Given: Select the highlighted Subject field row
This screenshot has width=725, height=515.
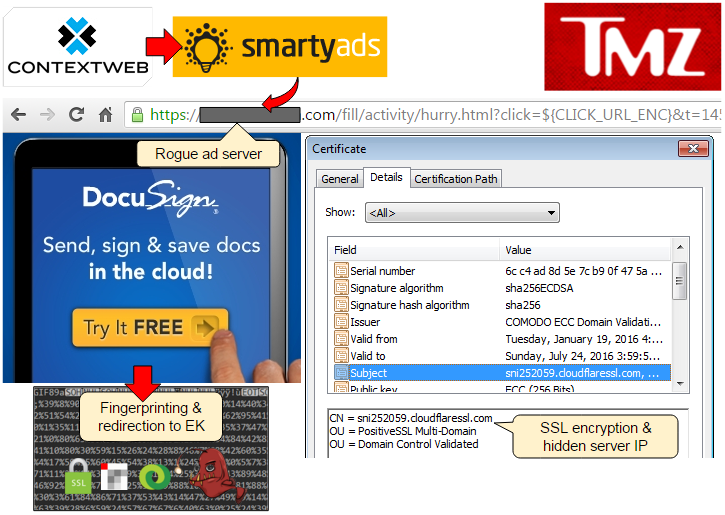Looking at the screenshot, I should pos(502,373).
